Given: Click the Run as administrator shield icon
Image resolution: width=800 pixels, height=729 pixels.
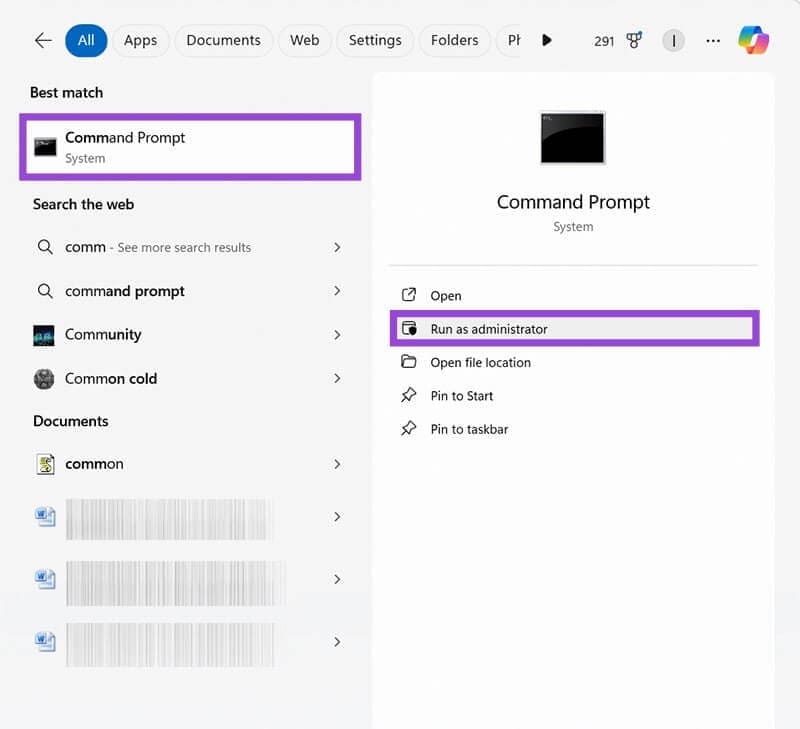Looking at the screenshot, I should click(409, 328).
